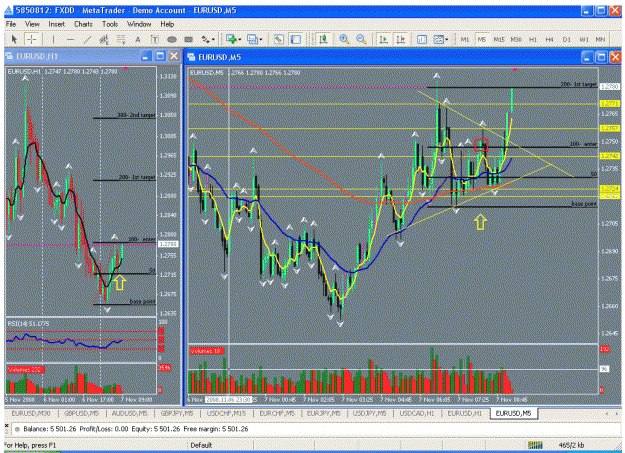The width and height of the screenshot is (625, 453).
Task: Activate the Crosshair tool
Action: [x=31, y=39]
